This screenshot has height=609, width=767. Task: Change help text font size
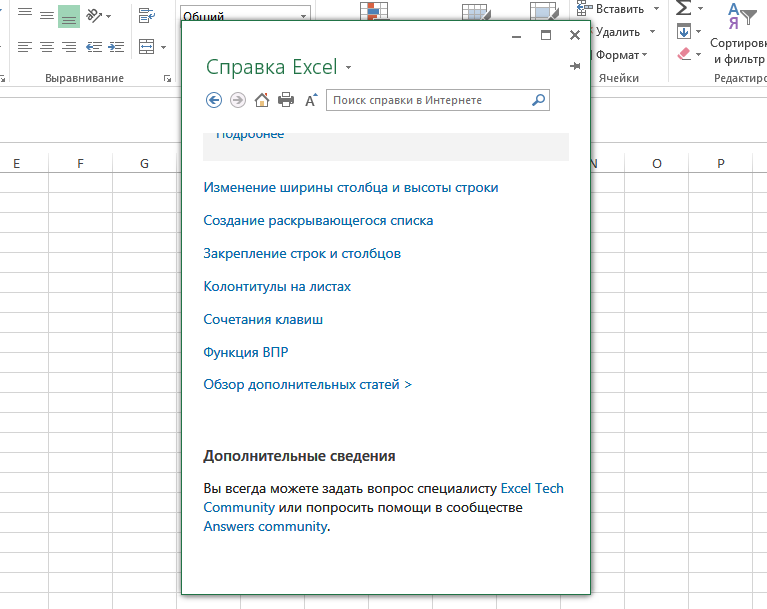pos(311,100)
